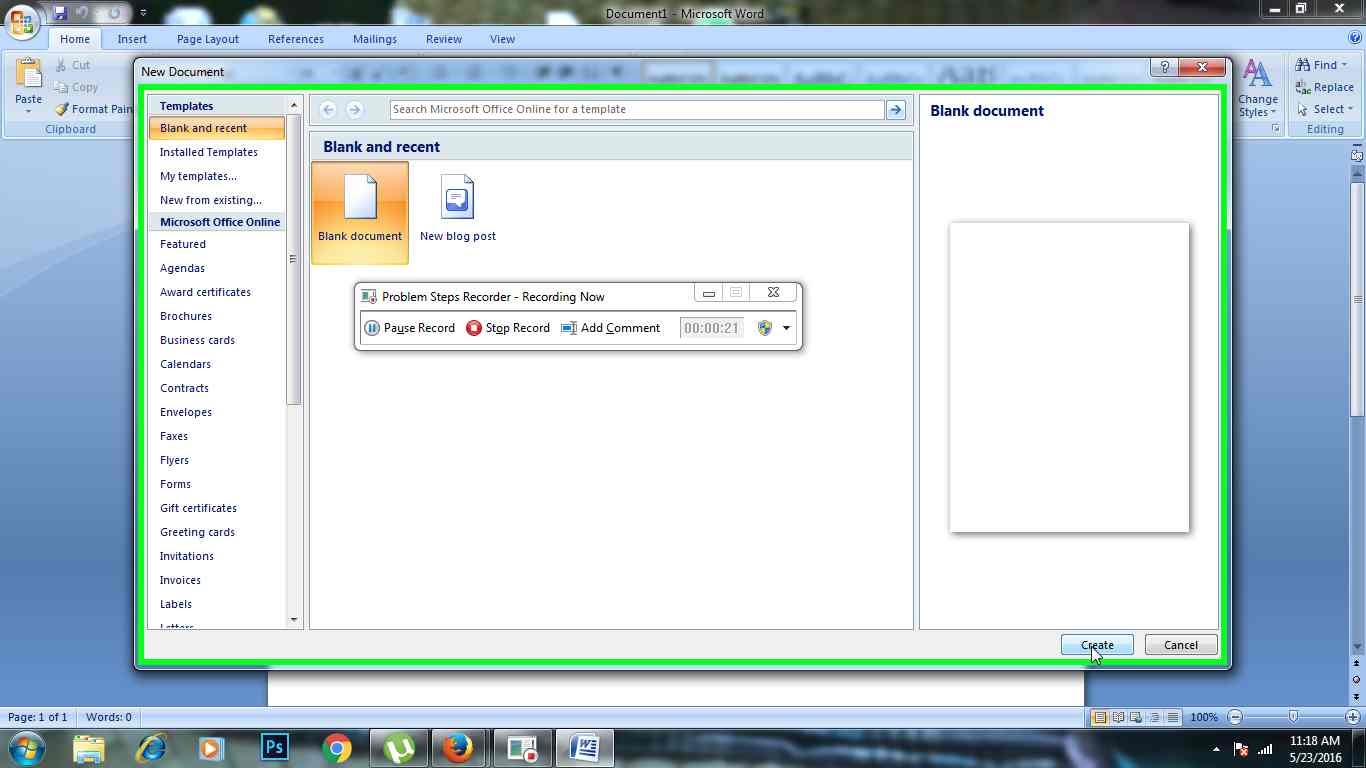Switch to Outline view

pyautogui.click(x=1153, y=717)
